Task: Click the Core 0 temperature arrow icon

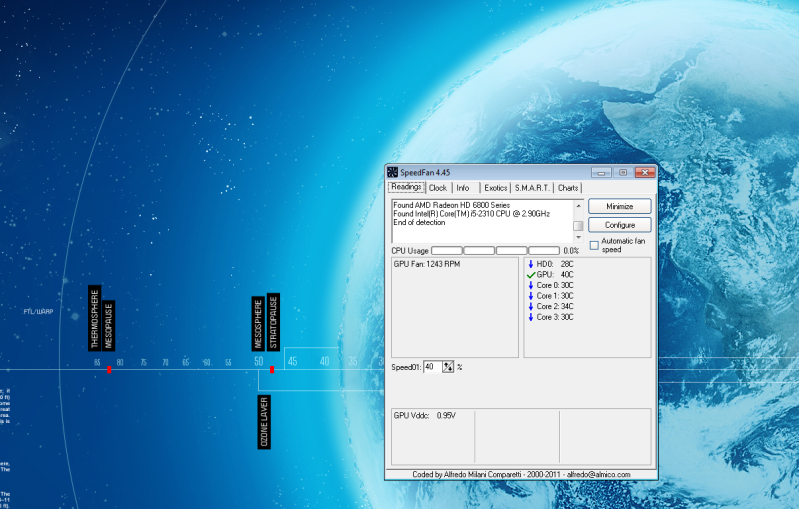Action: click(x=531, y=285)
